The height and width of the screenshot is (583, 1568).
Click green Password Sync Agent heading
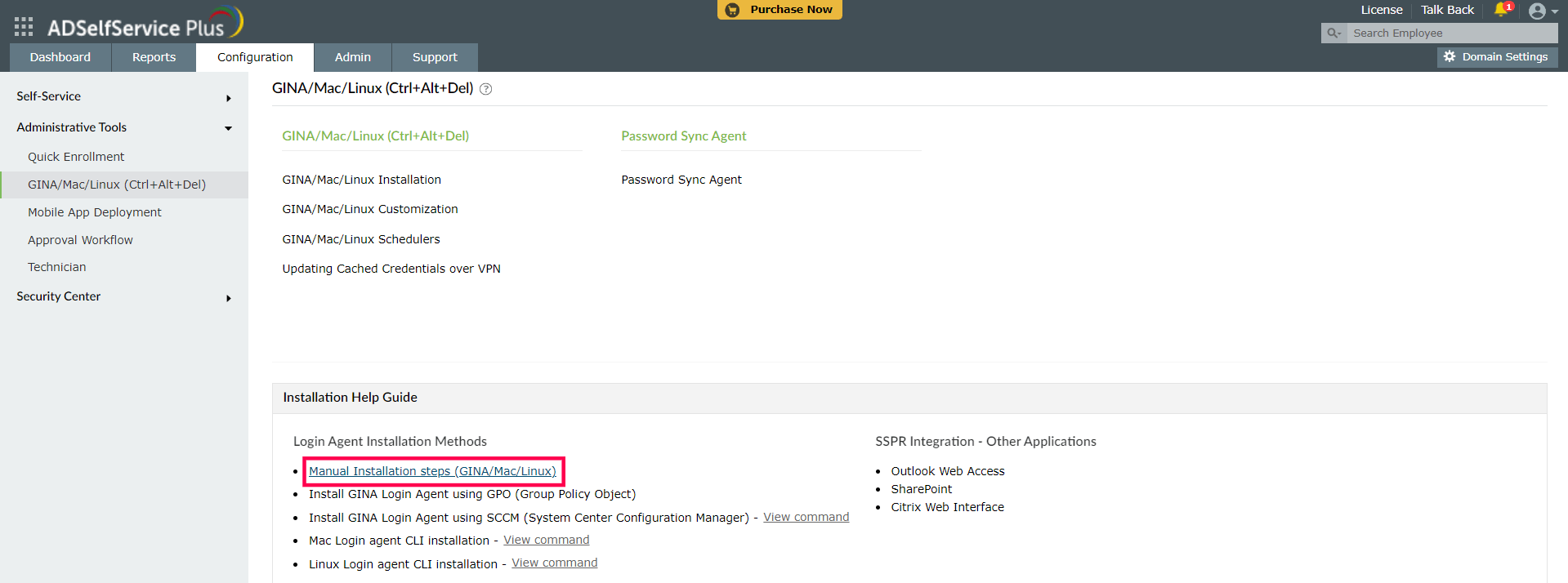point(684,136)
